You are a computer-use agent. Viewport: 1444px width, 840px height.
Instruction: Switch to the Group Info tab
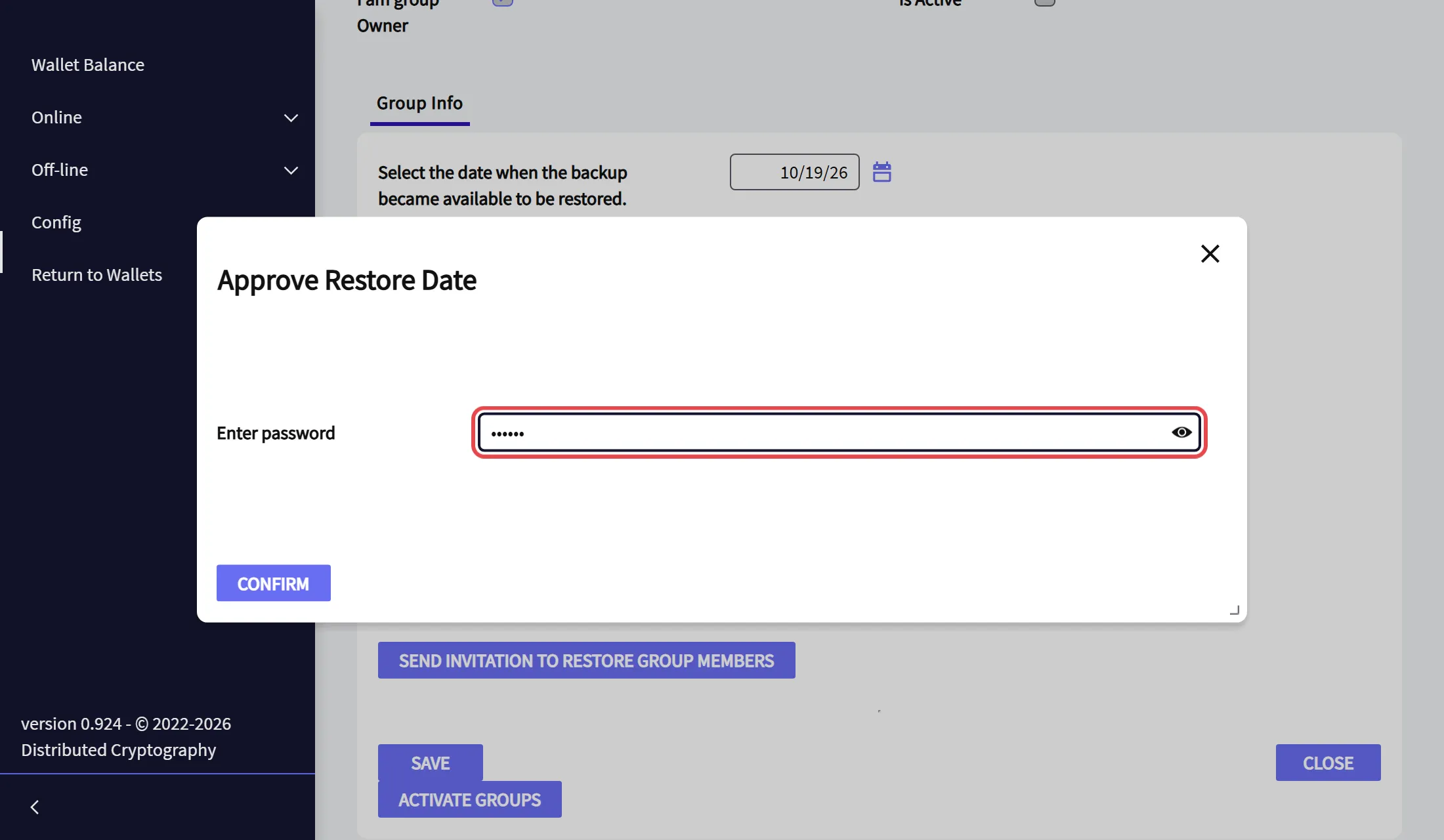[419, 104]
